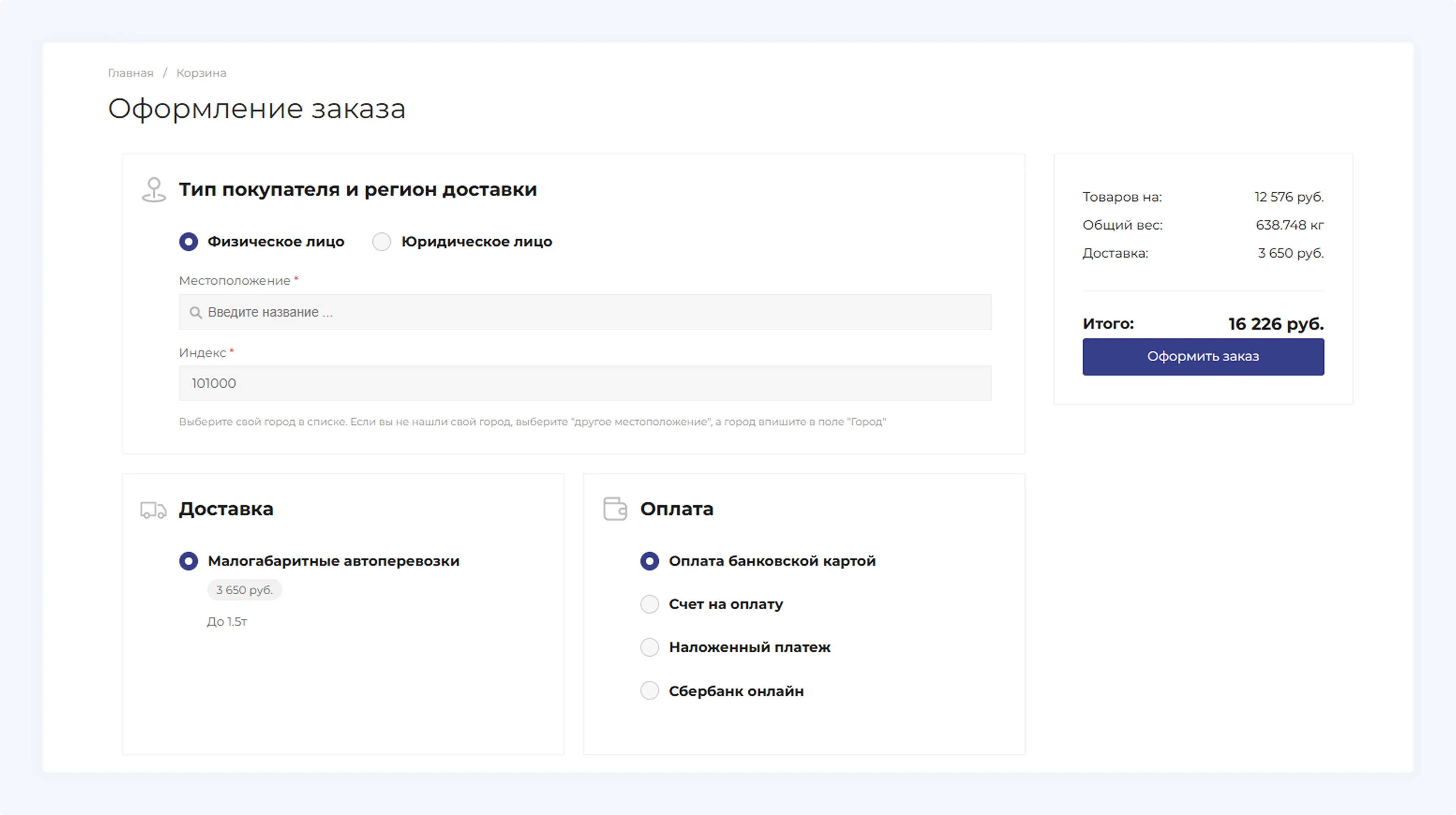Click the Индекс input field
Image resolution: width=1456 pixels, height=815 pixels.
tap(585, 383)
